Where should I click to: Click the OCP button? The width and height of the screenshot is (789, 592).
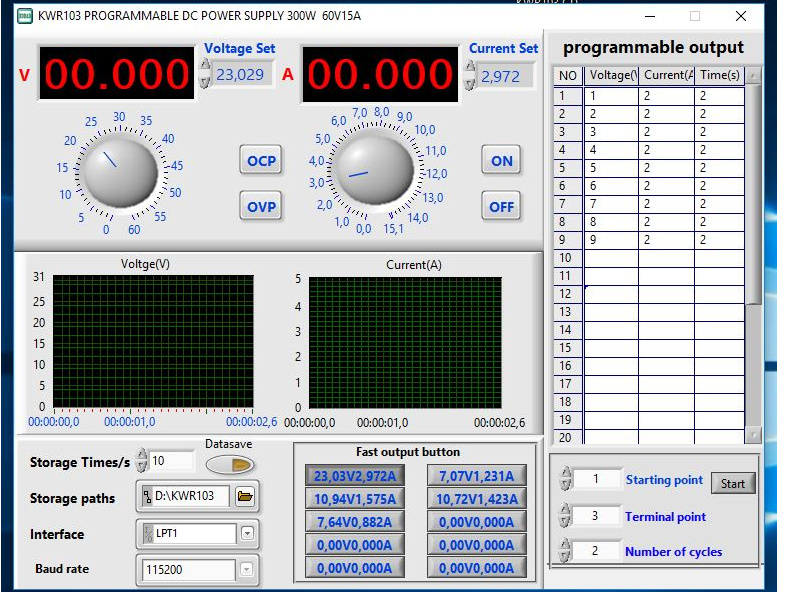[261, 161]
